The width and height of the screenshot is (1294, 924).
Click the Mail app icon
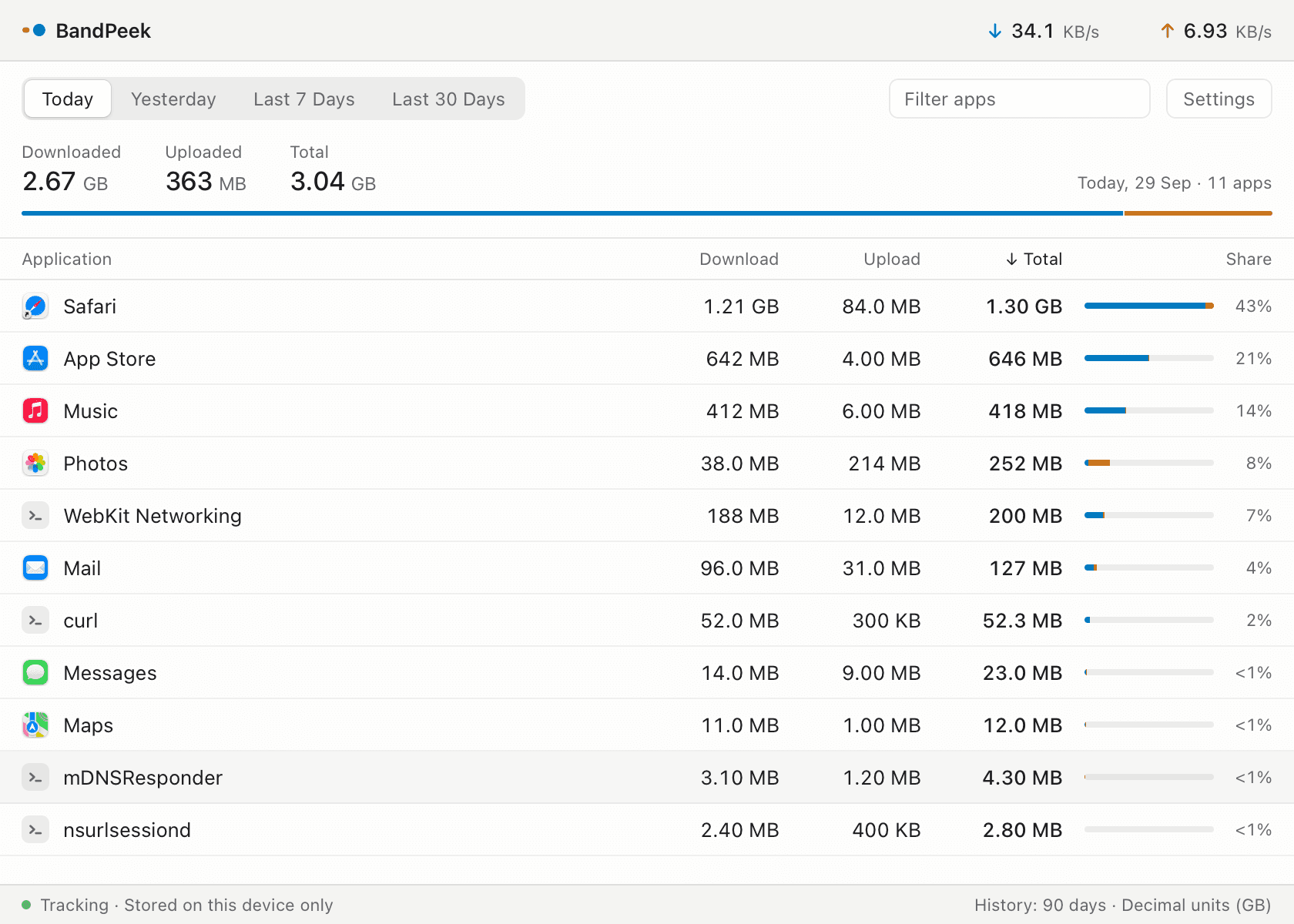point(35,568)
